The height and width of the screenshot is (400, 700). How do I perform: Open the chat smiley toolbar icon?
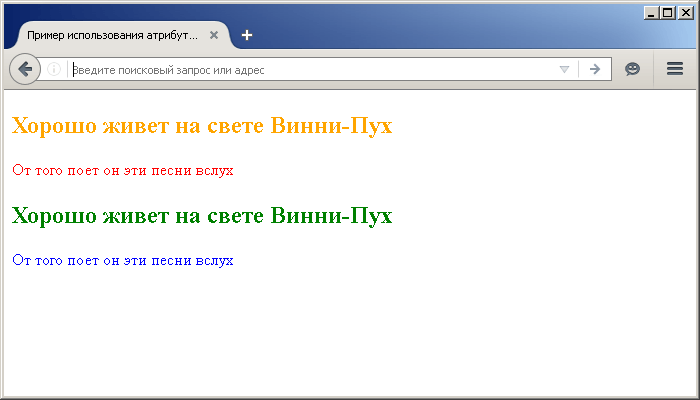(632, 69)
